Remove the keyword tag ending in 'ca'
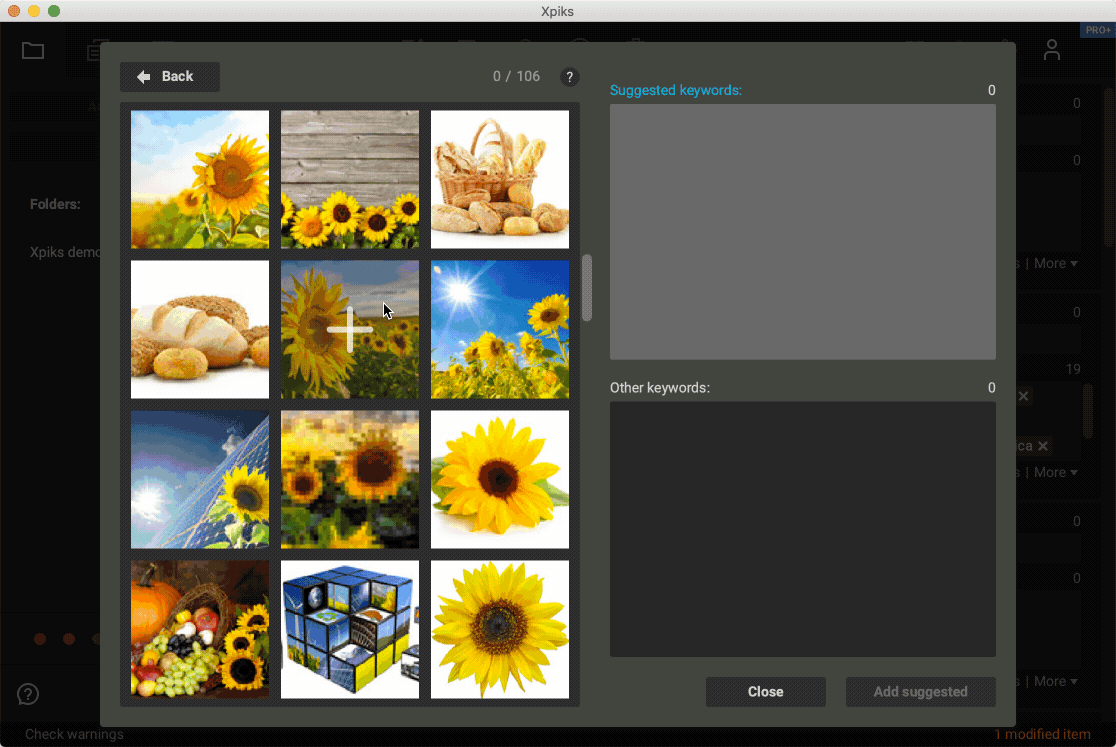Viewport: 1116px width, 747px height. [1043, 446]
